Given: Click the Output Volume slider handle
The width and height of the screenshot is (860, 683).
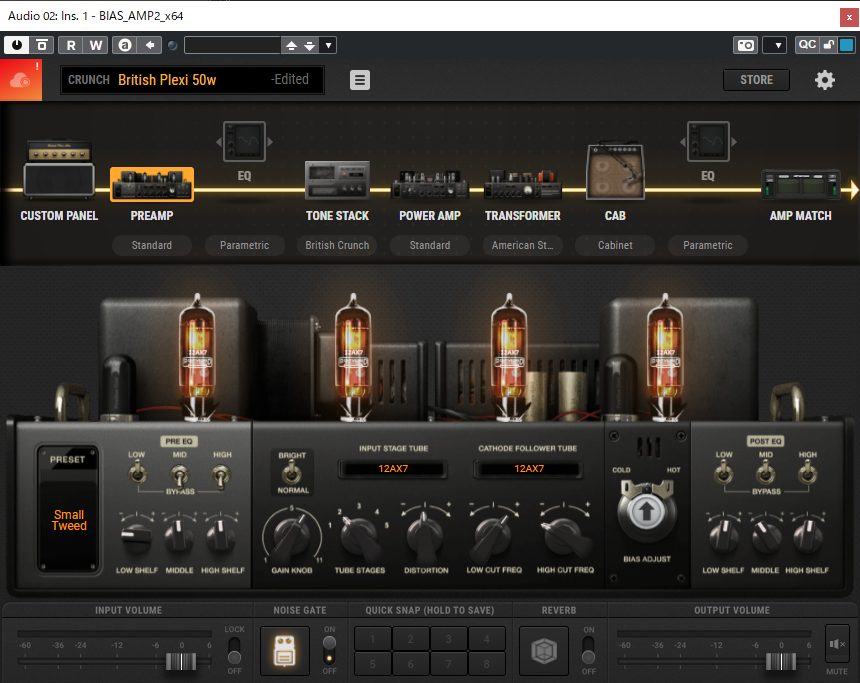Looking at the screenshot, I should click(x=780, y=661).
